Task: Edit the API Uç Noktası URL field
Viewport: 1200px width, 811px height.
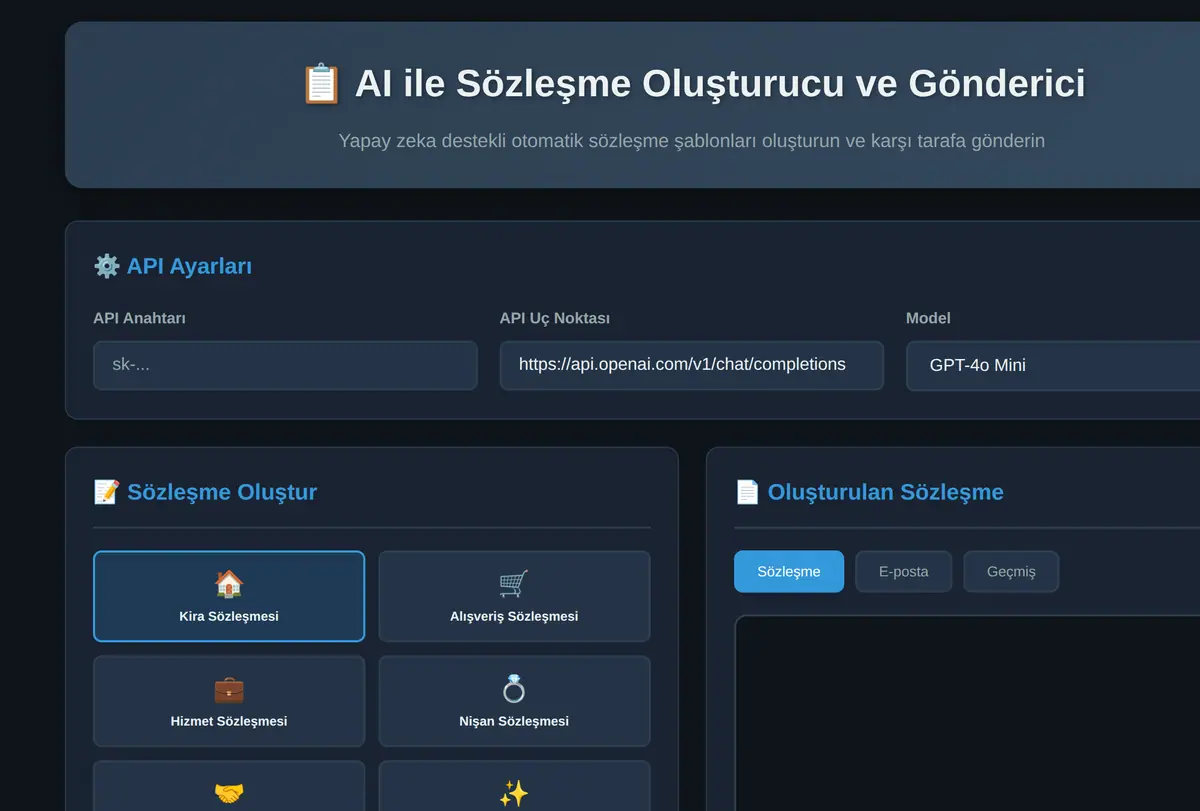Action: pos(691,365)
